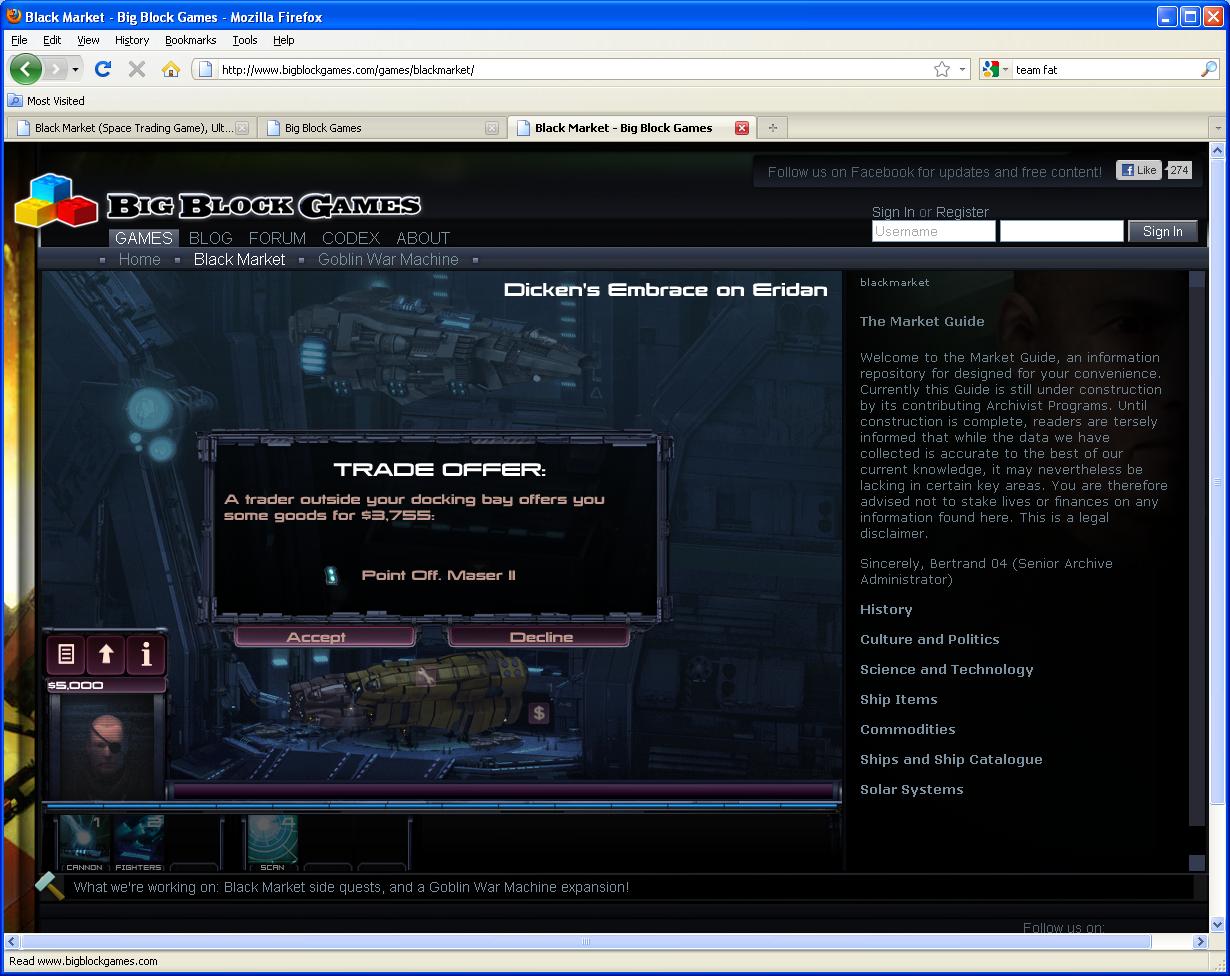Viewport: 1230px width, 976px height.
Task: Open the Bookmarks menu
Action: [x=188, y=40]
